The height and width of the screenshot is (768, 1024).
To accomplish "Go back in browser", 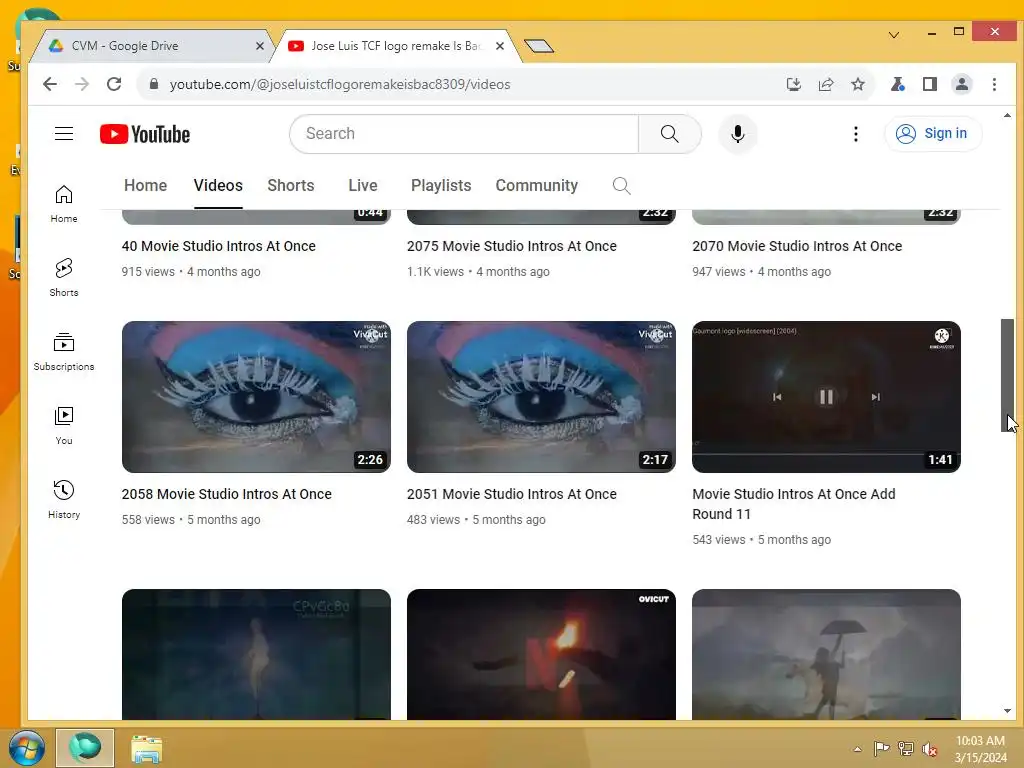I will click(50, 84).
